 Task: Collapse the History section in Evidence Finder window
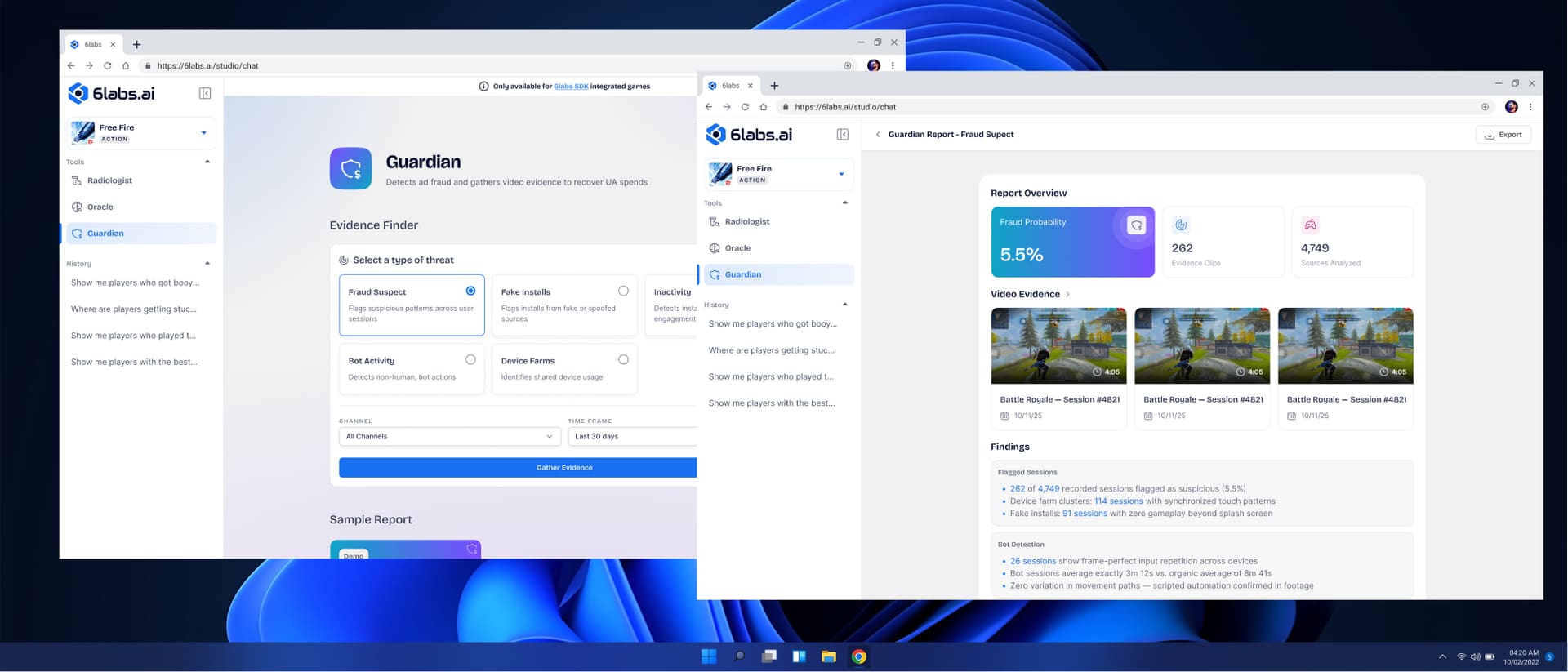[x=207, y=263]
